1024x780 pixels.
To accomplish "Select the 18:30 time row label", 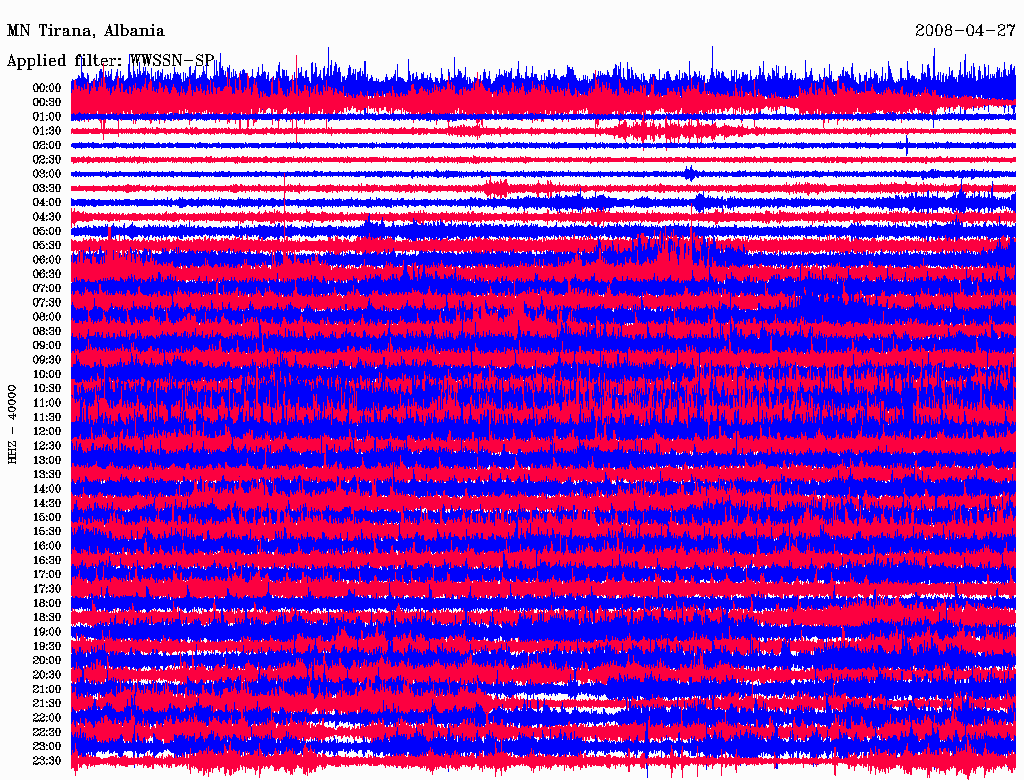I will tap(47, 618).
